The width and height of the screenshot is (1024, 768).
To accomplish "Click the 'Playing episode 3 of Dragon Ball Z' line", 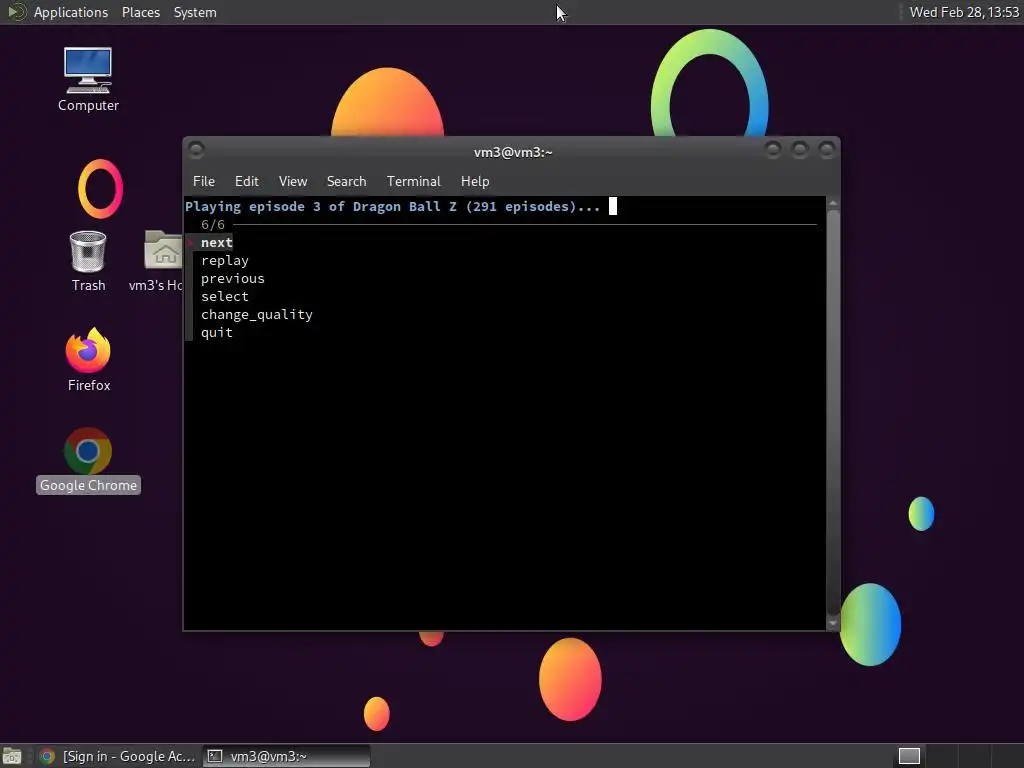I will coord(392,206).
